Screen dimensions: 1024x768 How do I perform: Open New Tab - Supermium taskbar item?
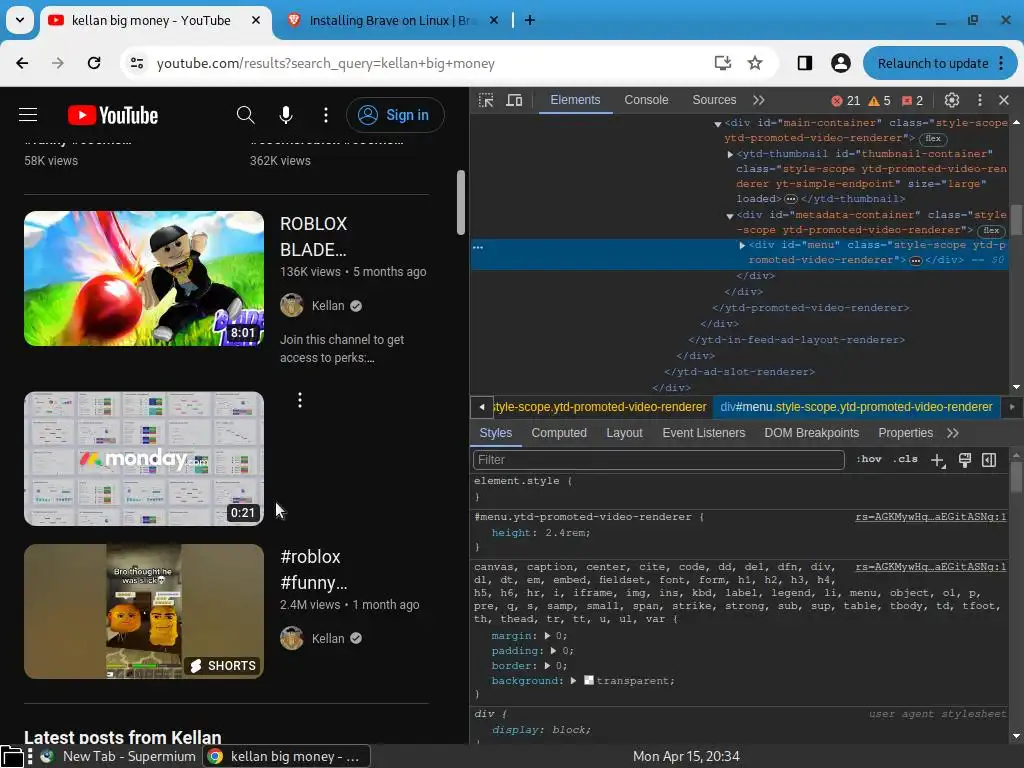(119, 756)
